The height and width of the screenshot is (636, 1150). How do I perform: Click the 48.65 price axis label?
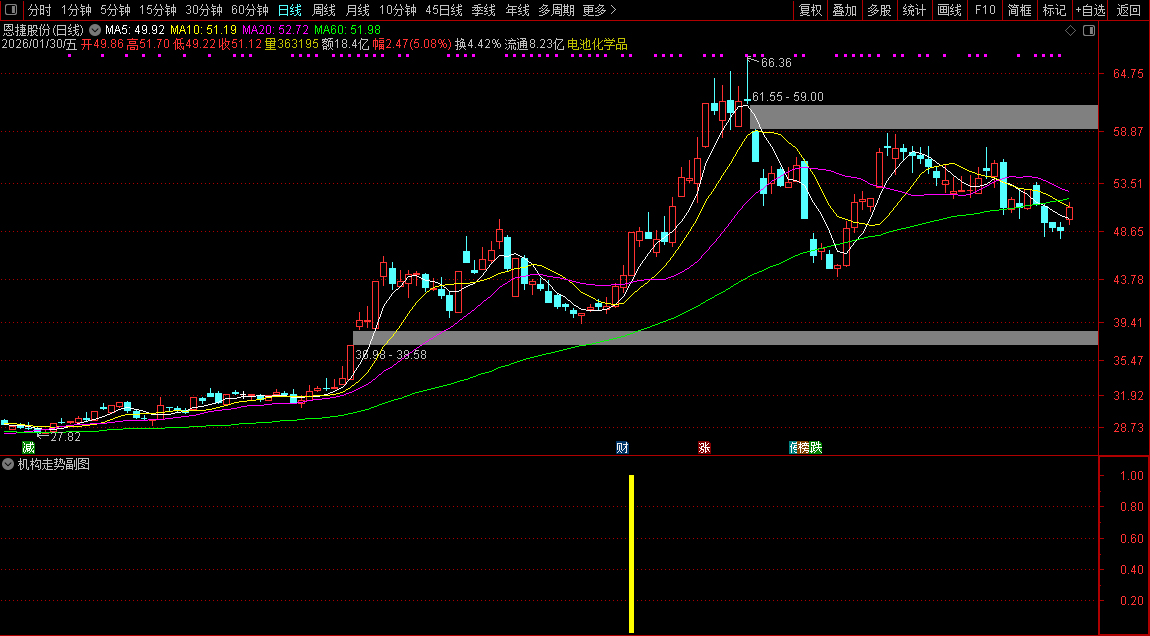(x=1128, y=232)
